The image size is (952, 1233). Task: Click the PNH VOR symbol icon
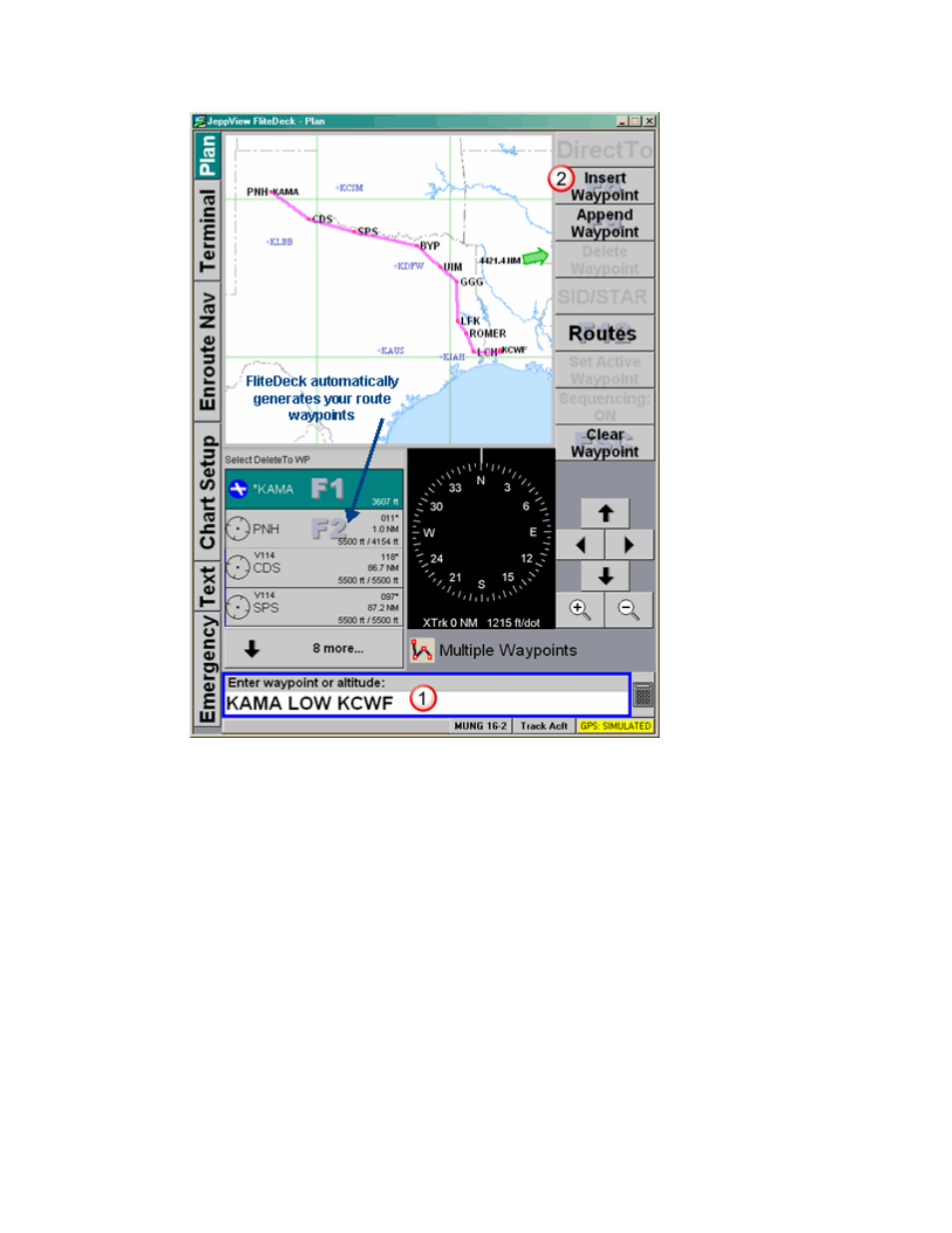tap(238, 528)
